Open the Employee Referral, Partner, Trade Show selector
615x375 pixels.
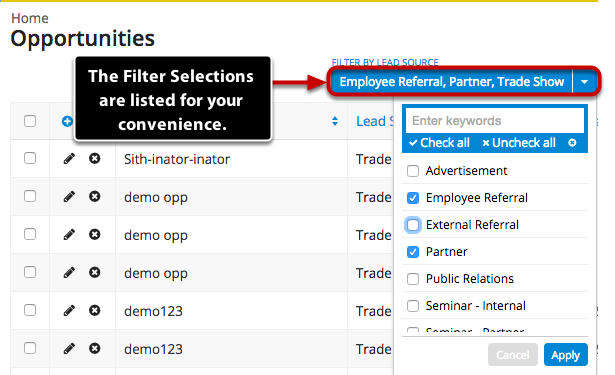pos(451,82)
